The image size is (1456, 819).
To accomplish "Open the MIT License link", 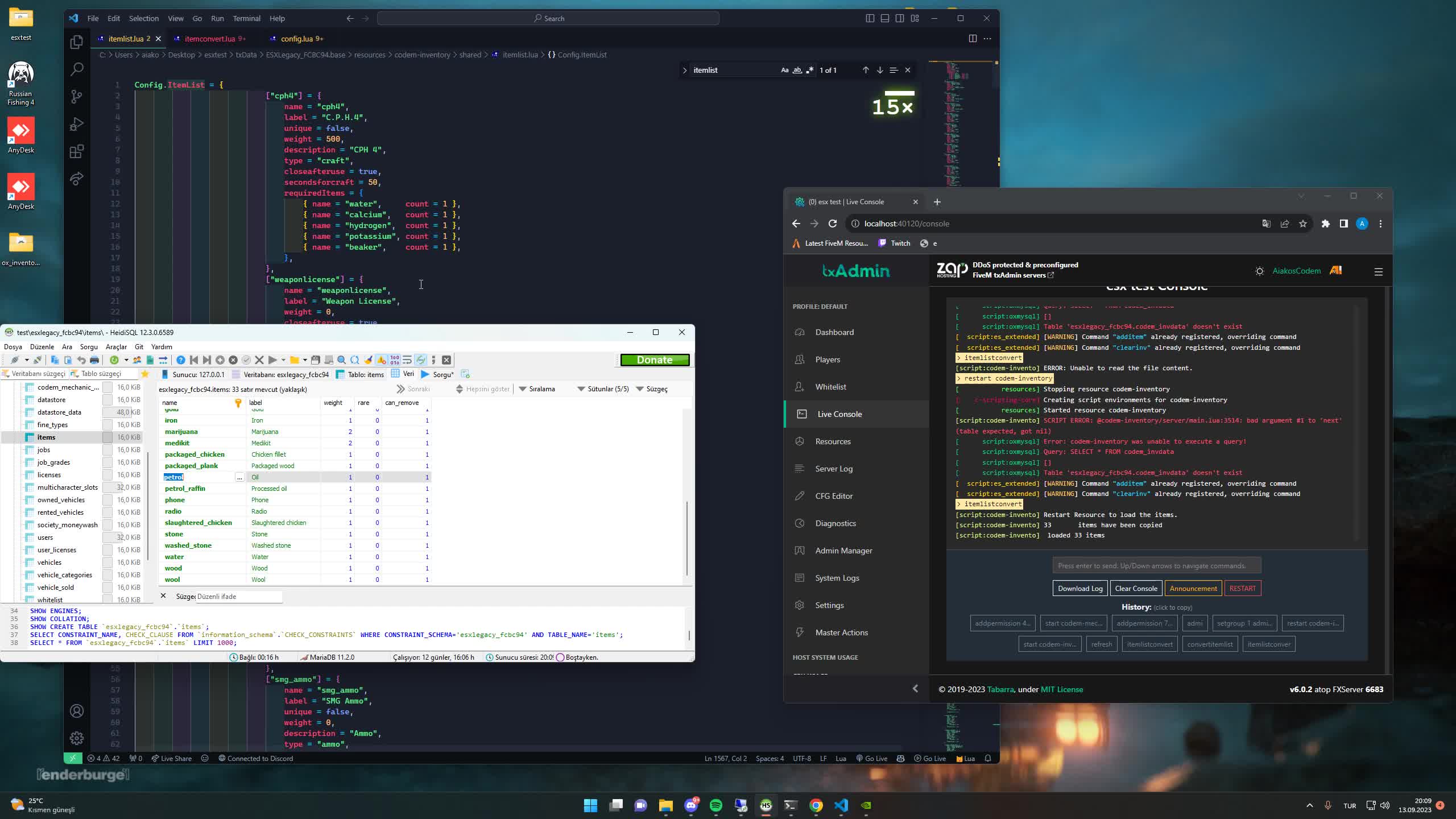I will tap(1061, 689).
